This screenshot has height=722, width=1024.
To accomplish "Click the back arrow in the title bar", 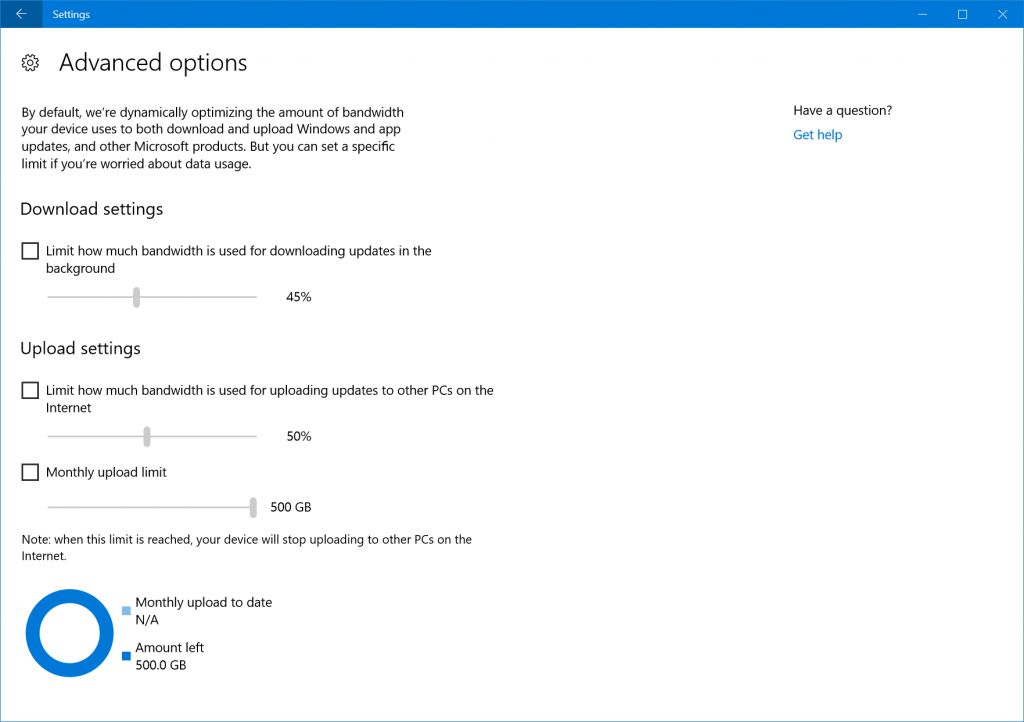I will click(21, 14).
